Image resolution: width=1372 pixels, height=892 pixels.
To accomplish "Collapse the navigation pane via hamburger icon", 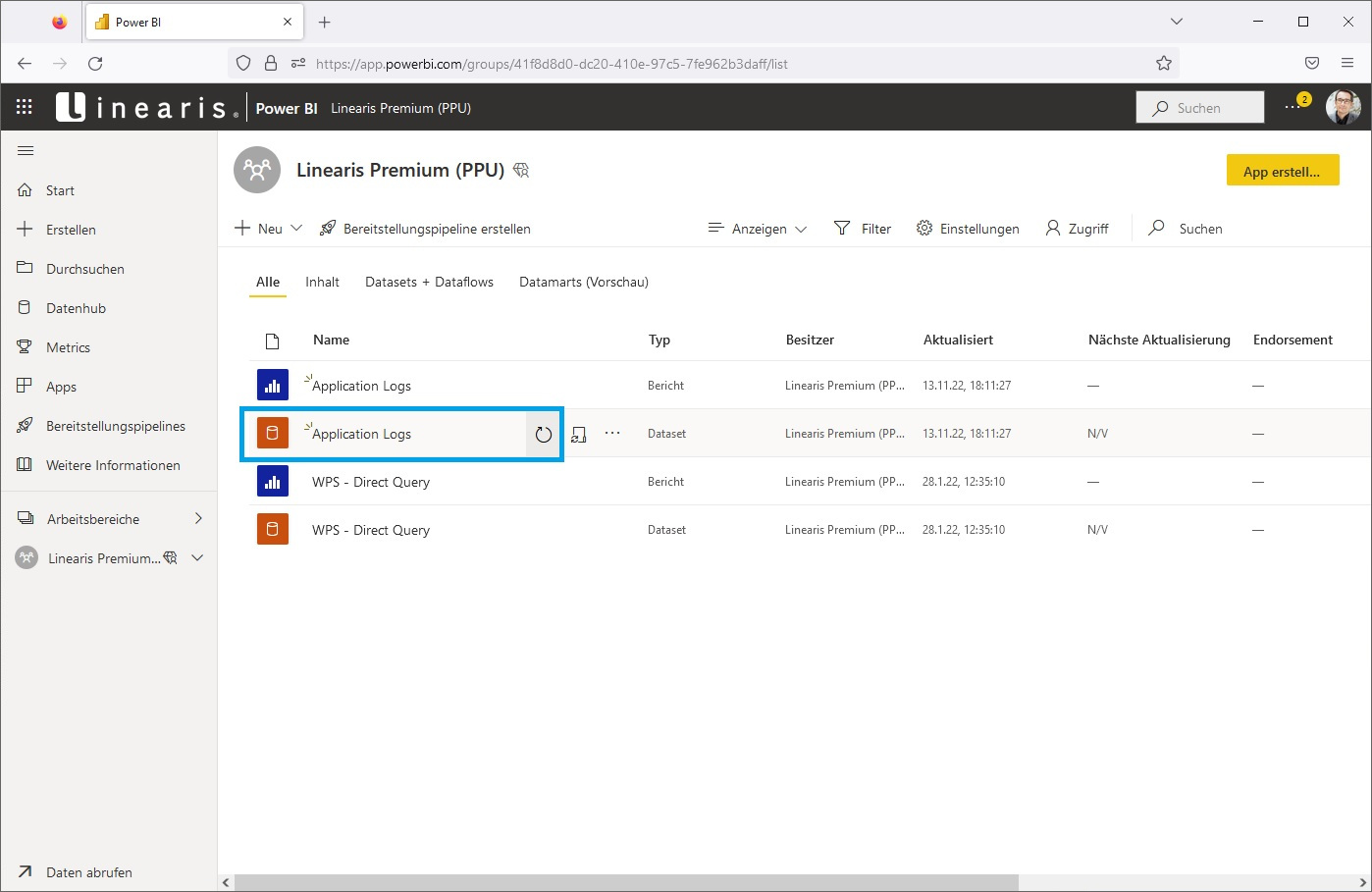I will coord(26,150).
